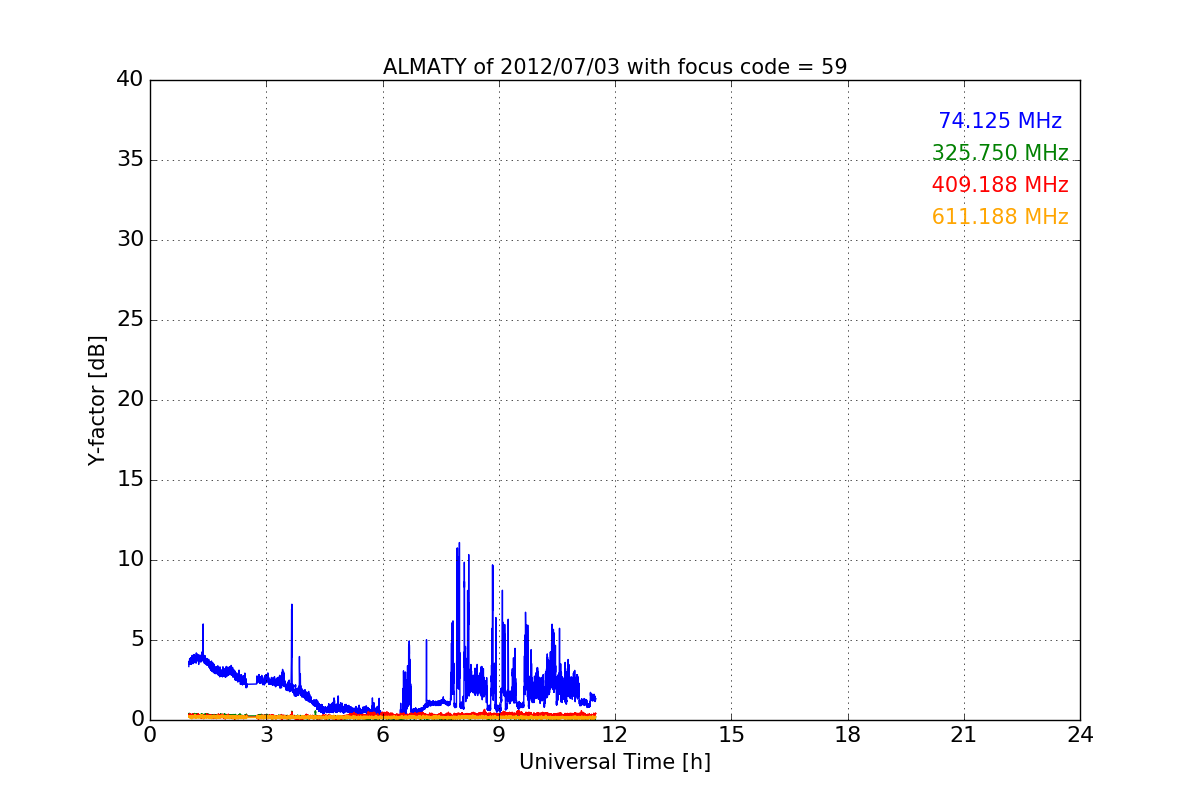The height and width of the screenshot is (800, 1200).
Task: Select the 325.750 MHz legend label
Action: coord(1000,153)
